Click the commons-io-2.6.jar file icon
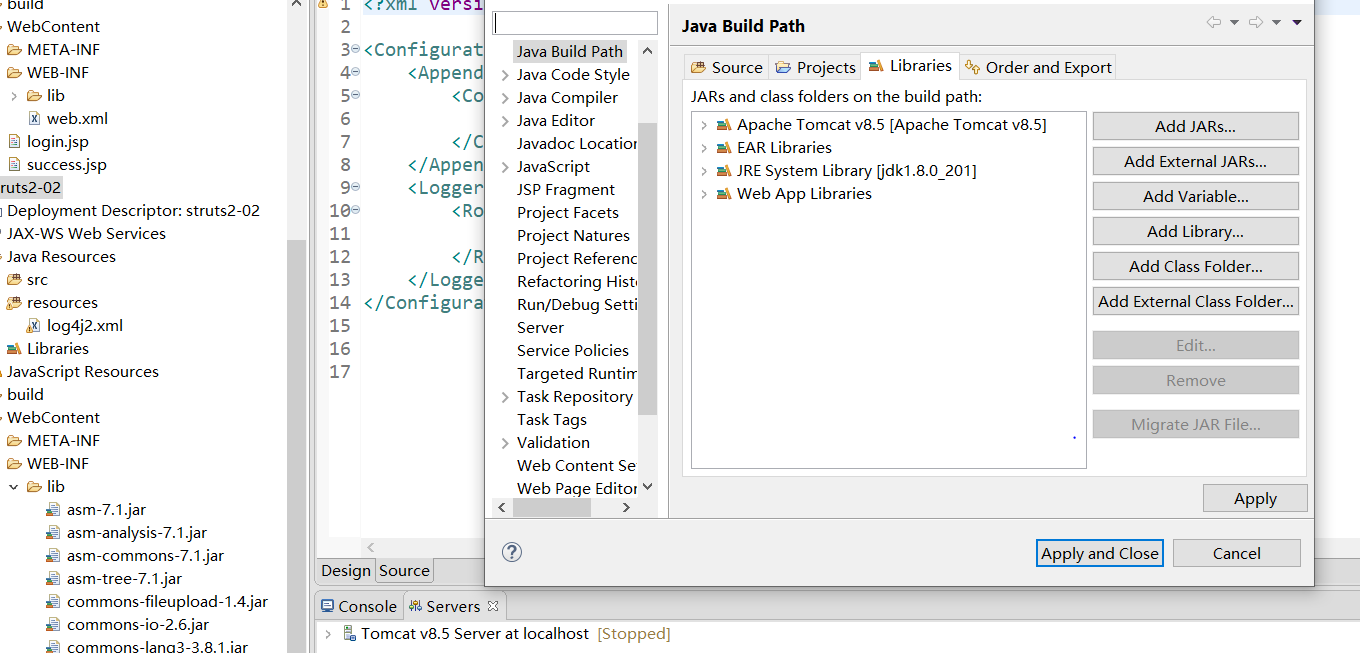1360x653 pixels. pos(53,624)
